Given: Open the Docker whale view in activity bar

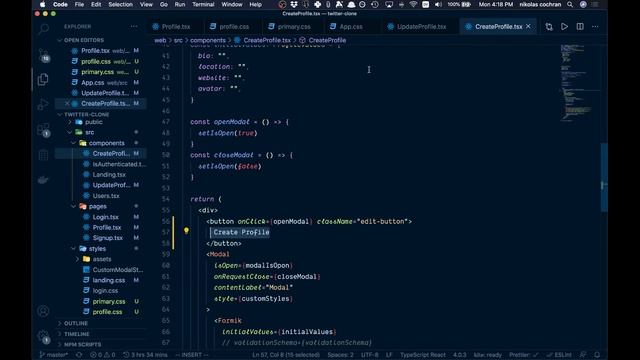Looking at the screenshot, I should click(x=43, y=180).
